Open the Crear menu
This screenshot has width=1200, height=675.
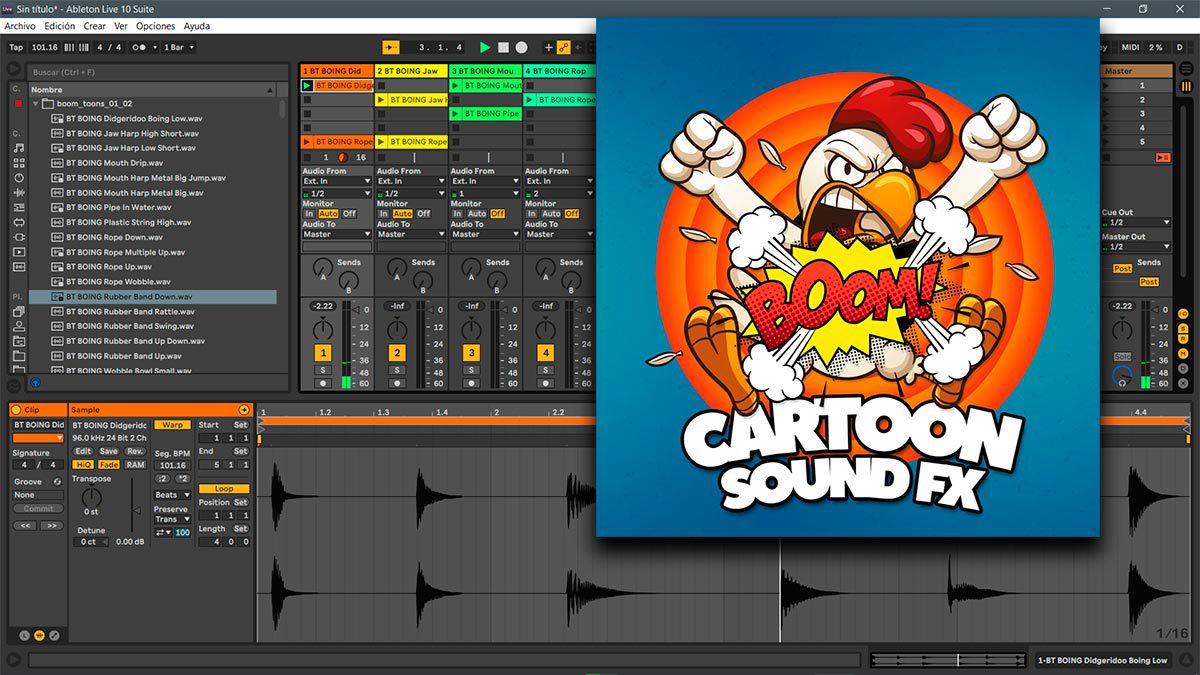tap(94, 26)
